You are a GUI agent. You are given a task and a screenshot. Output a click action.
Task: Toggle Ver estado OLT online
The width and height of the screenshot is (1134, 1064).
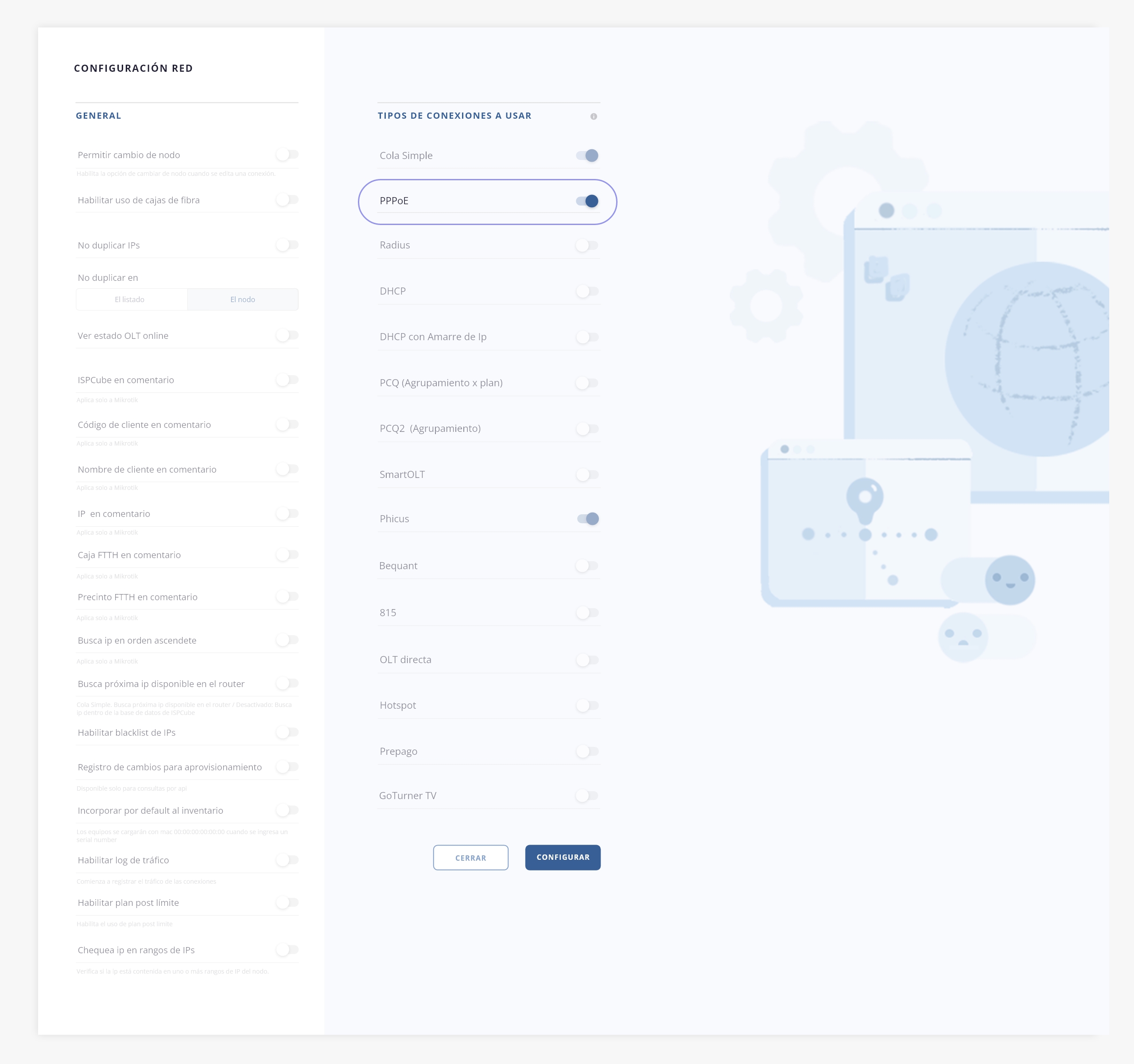pyautogui.click(x=287, y=335)
